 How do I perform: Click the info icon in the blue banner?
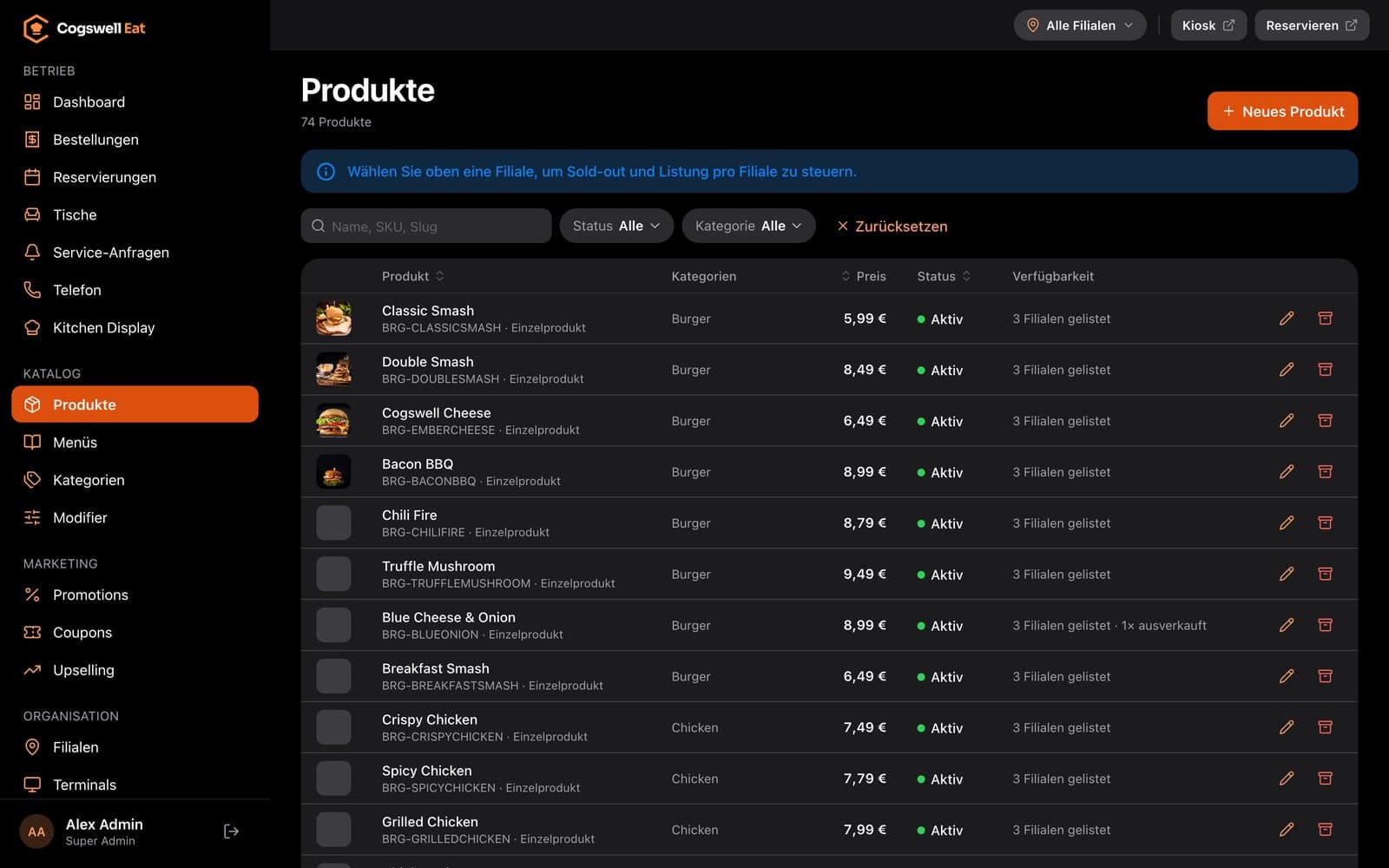click(326, 172)
